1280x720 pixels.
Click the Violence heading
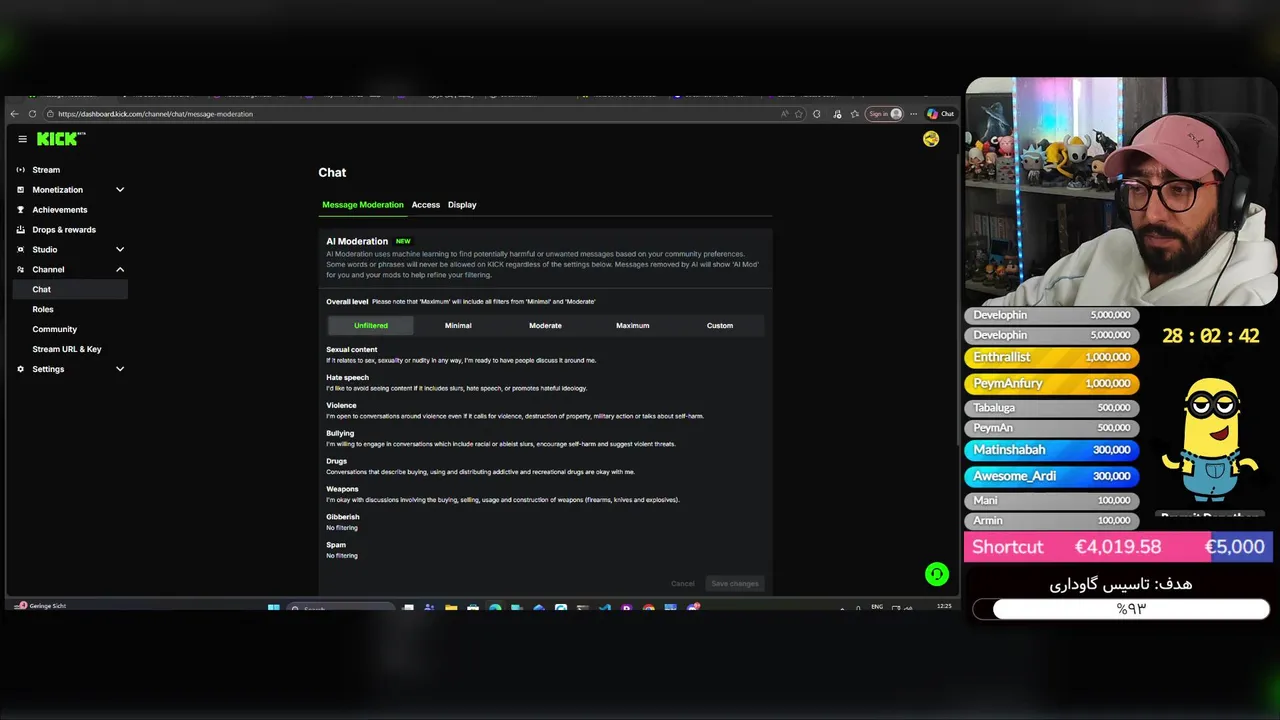341,406
